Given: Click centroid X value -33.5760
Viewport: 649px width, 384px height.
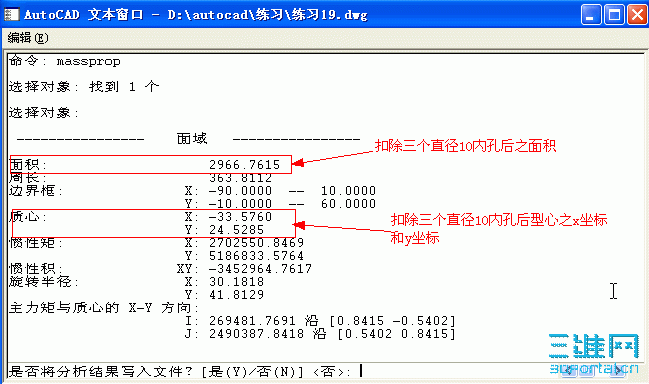Looking at the screenshot, I should pos(240,217).
